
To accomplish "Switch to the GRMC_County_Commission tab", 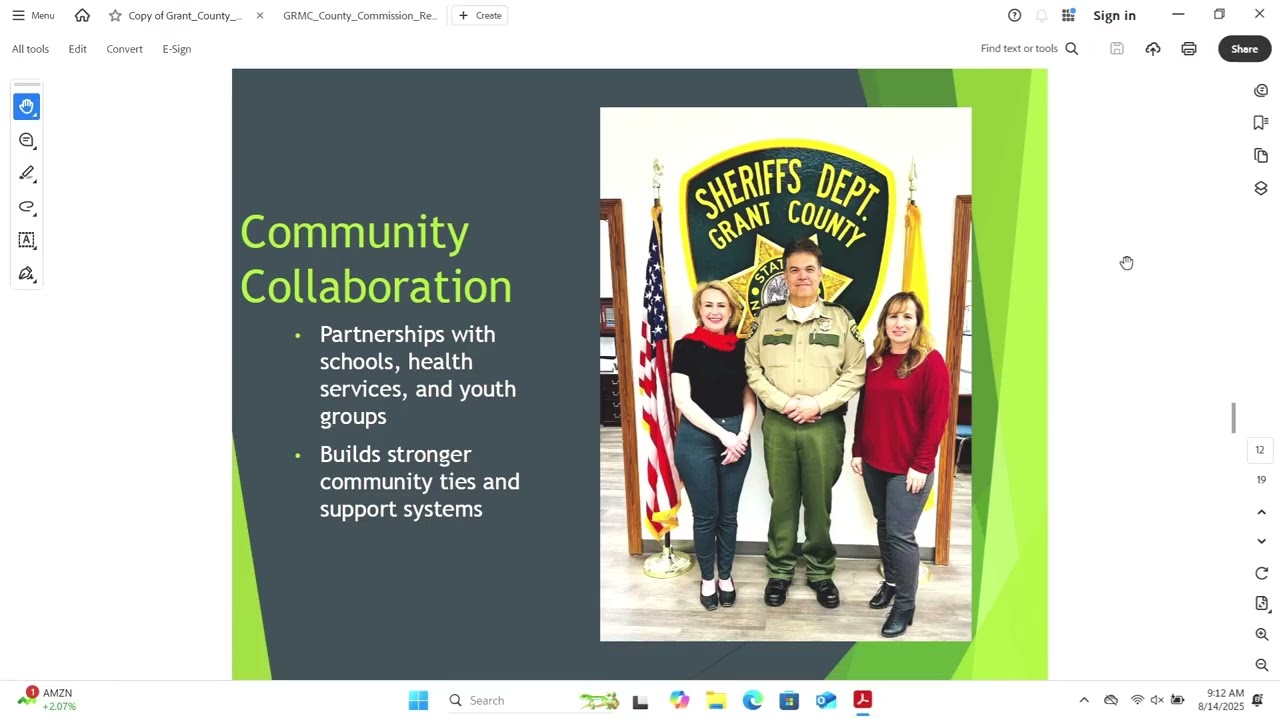I will 360,15.
